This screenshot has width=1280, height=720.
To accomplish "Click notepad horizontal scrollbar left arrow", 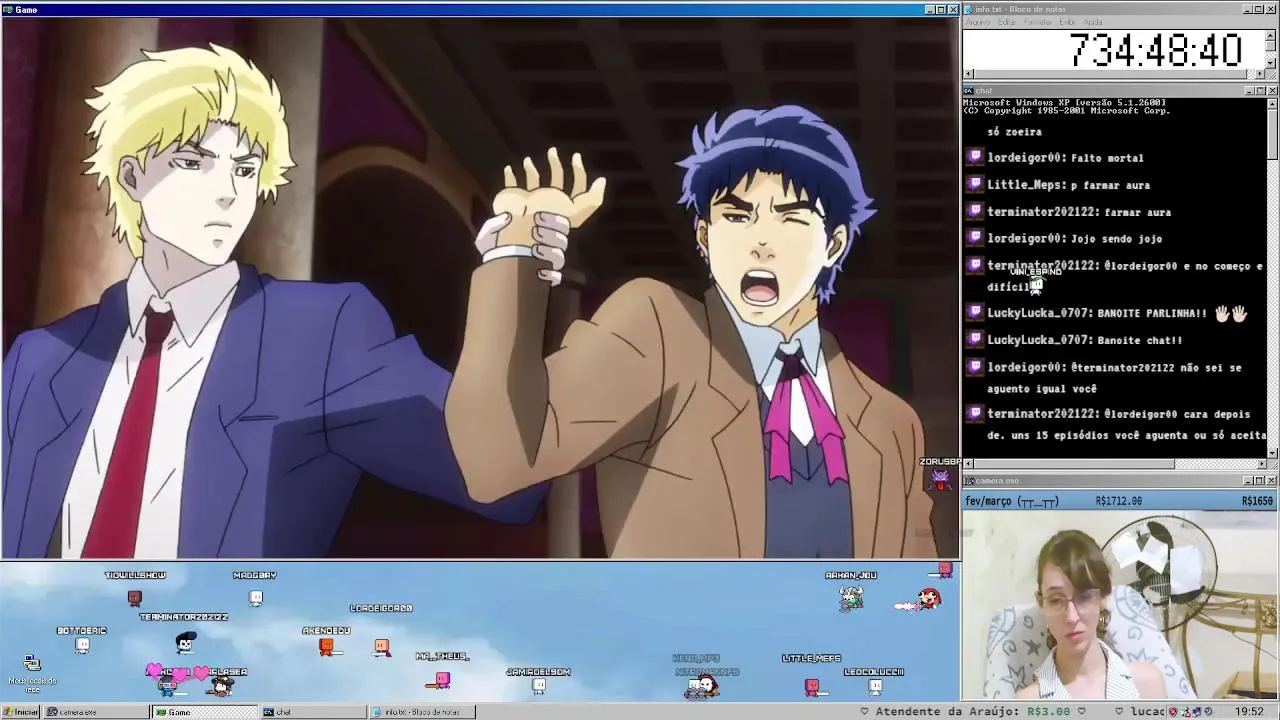I will tap(968, 74).
